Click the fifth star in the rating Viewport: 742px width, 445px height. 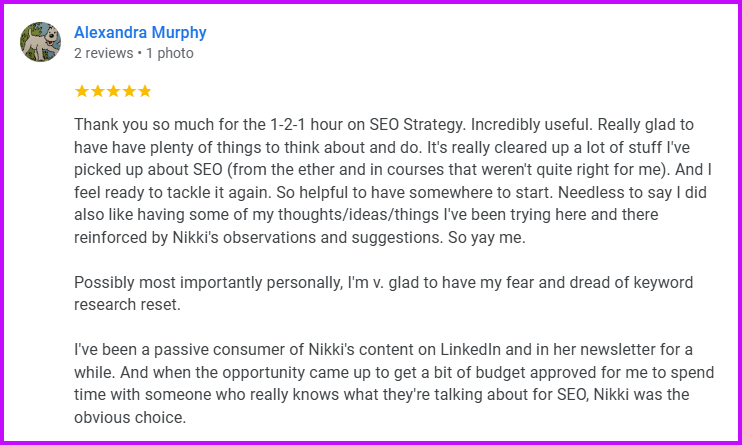pos(144,91)
